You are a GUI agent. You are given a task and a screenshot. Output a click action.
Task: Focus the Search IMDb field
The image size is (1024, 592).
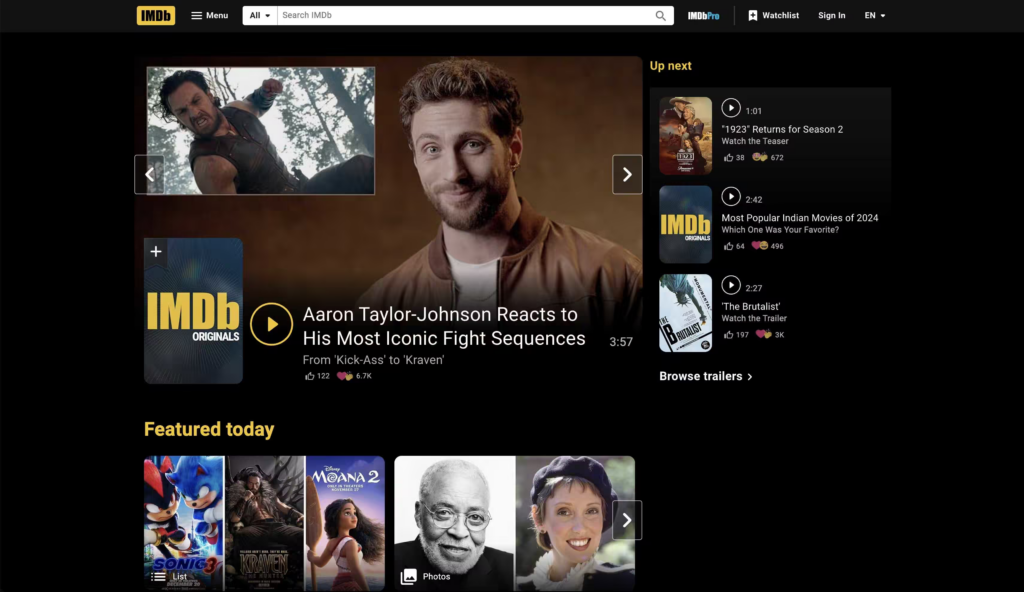[464, 15]
